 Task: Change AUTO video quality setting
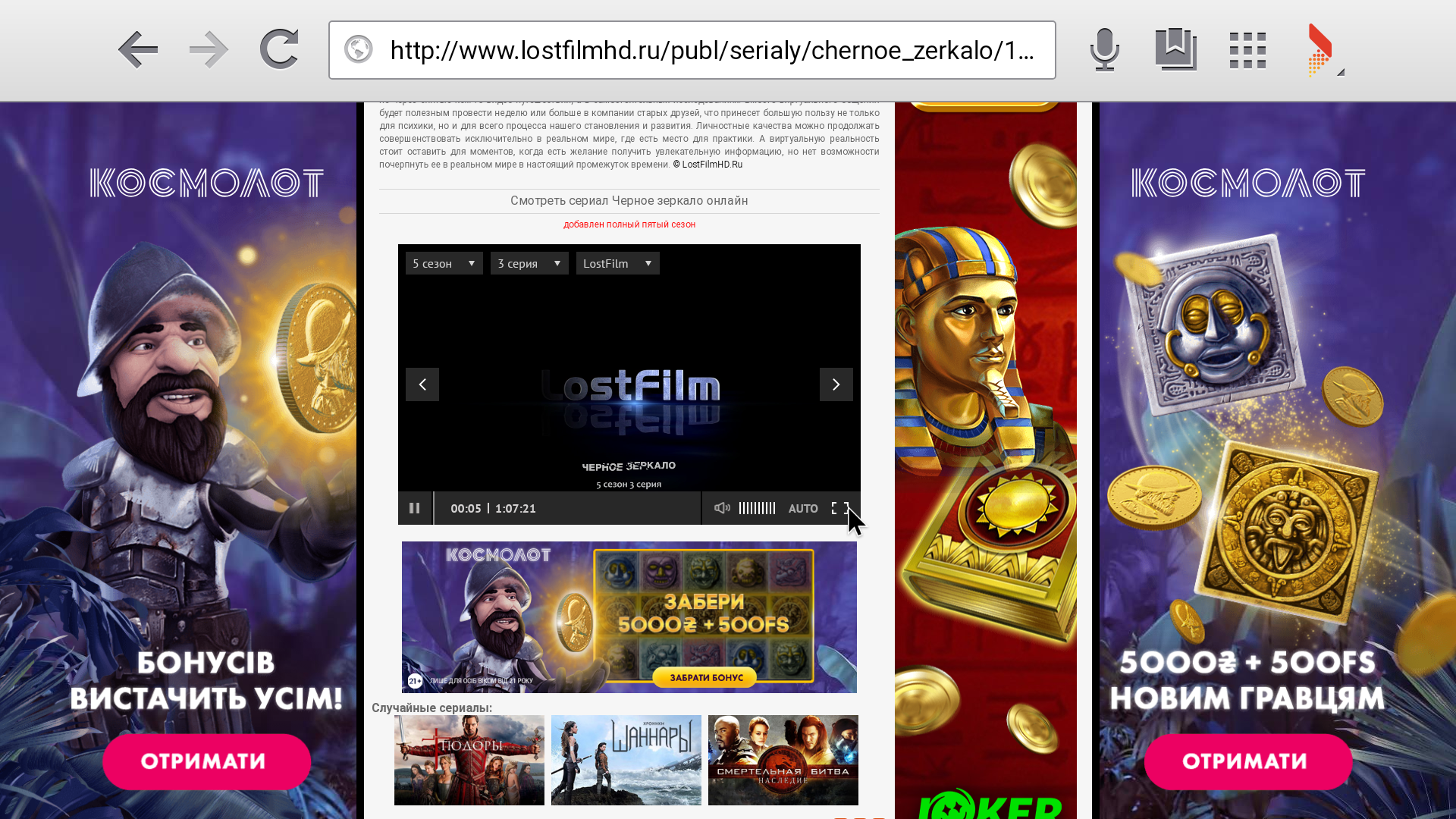(803, 508)
